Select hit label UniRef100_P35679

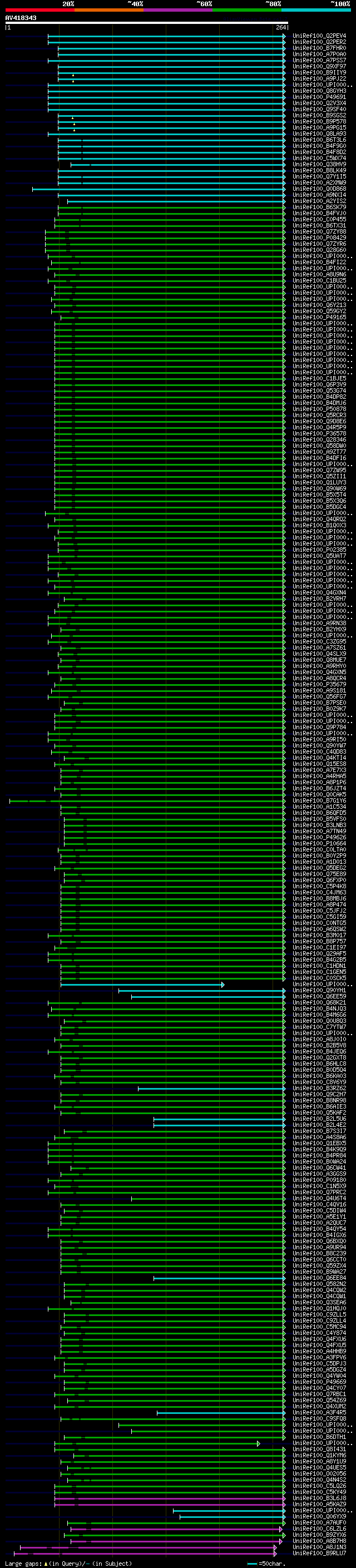click(319, 684)
